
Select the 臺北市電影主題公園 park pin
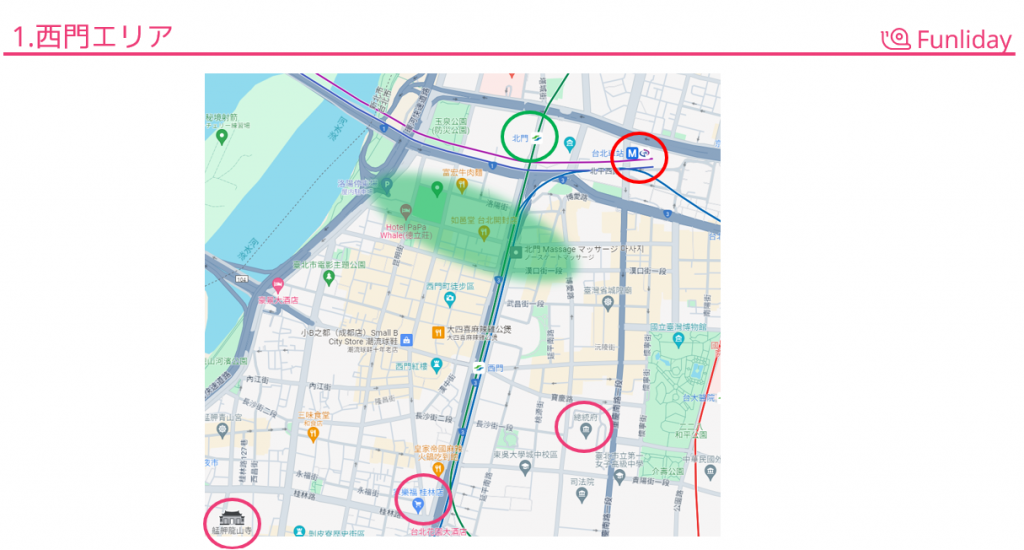pos(328,277)
